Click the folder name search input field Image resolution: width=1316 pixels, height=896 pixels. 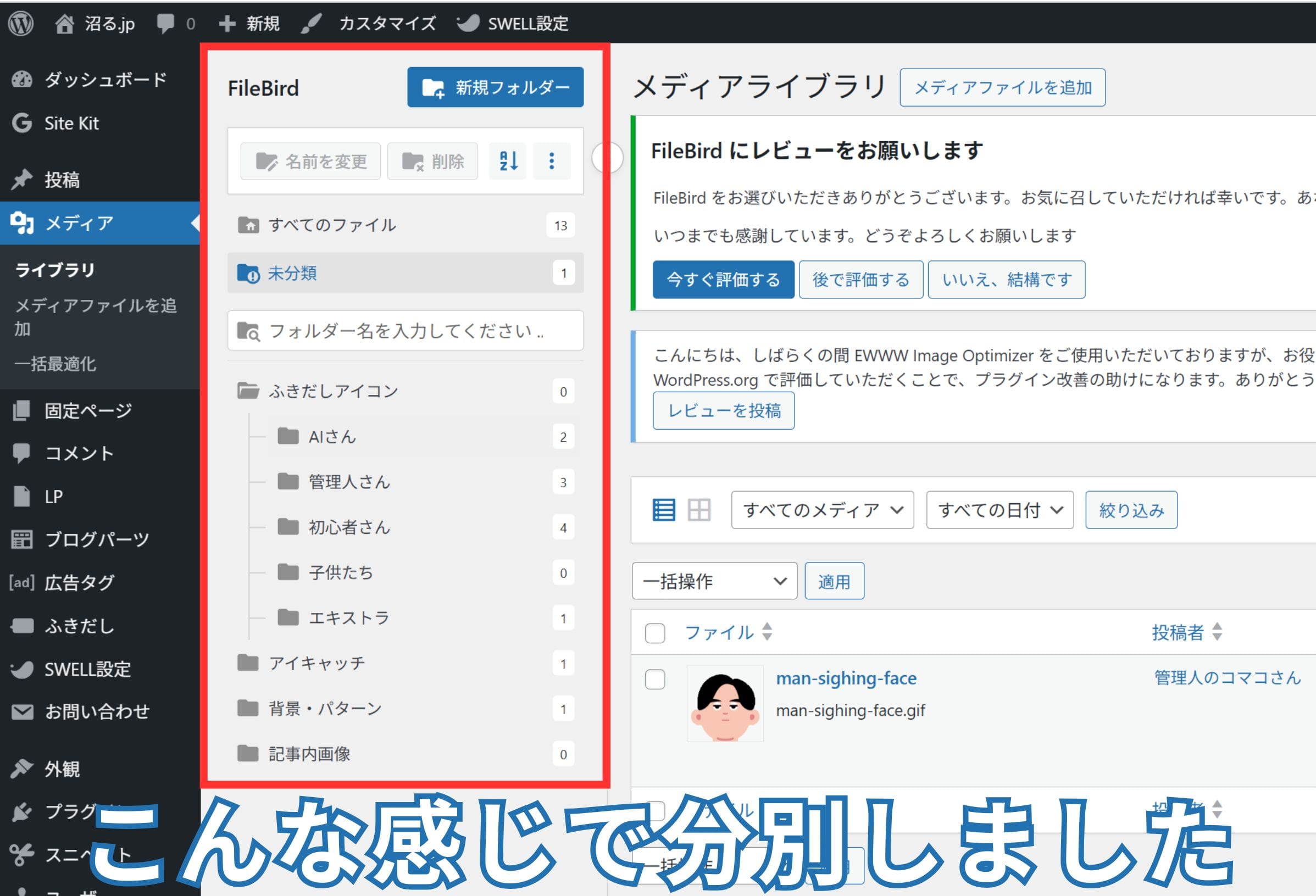[404, 331]
